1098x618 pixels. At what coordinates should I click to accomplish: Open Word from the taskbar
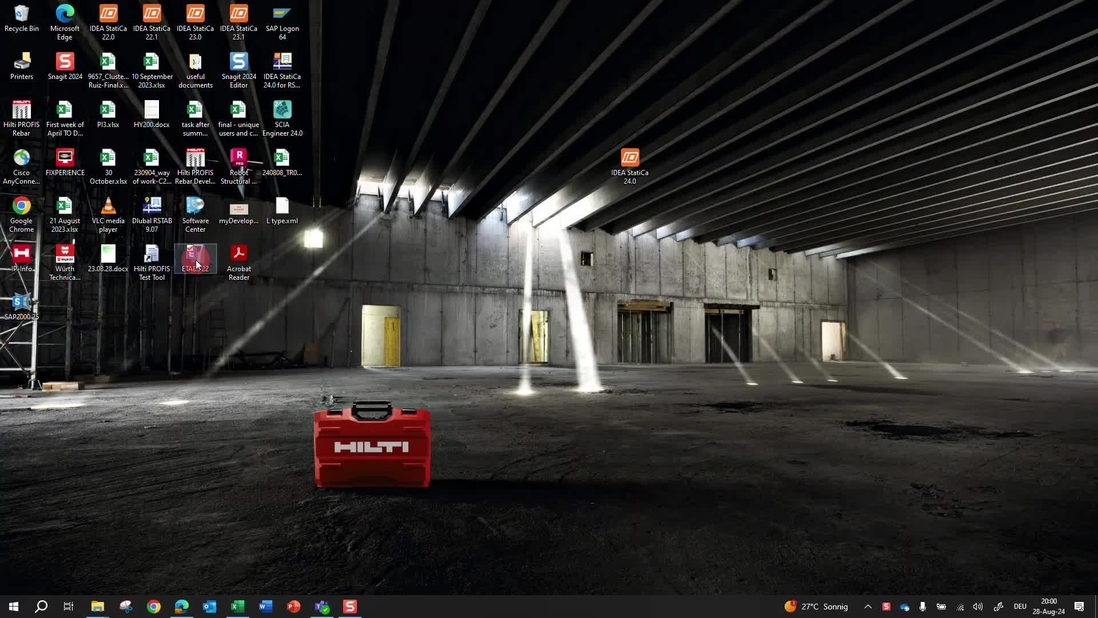coord(265,606)
